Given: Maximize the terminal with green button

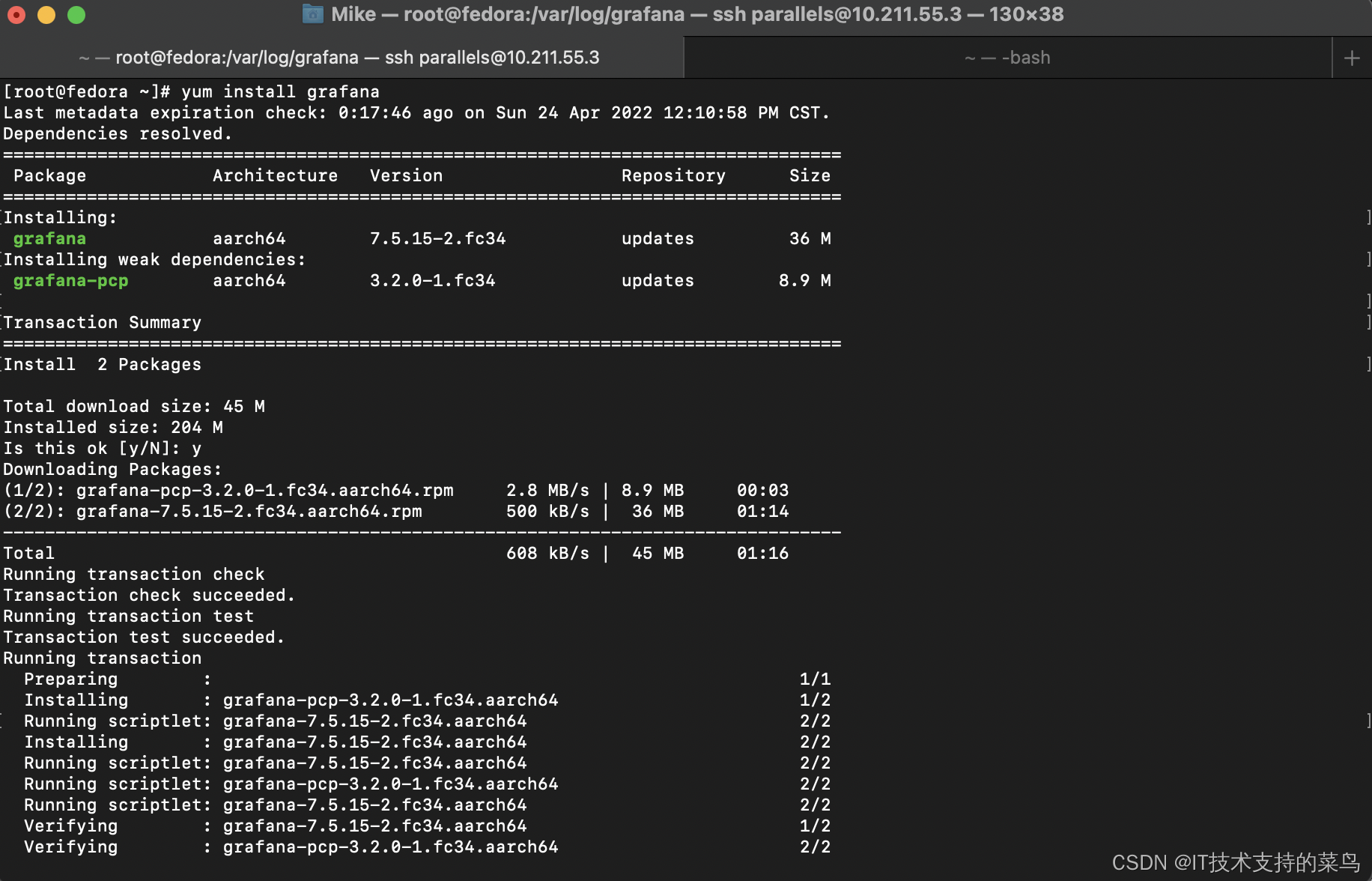Looking at the screenshot, I should click(76, 14).
